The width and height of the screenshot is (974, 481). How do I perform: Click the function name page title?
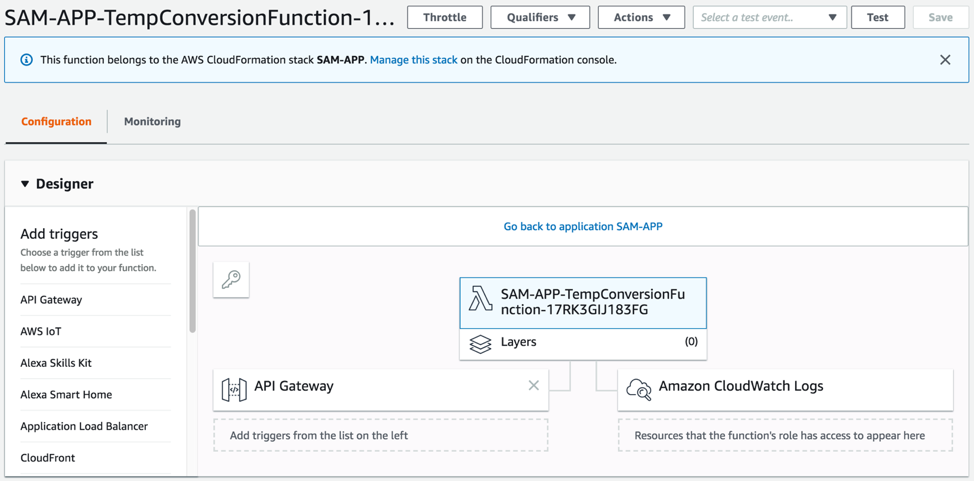pyautogui.click(x=199, y=18)
